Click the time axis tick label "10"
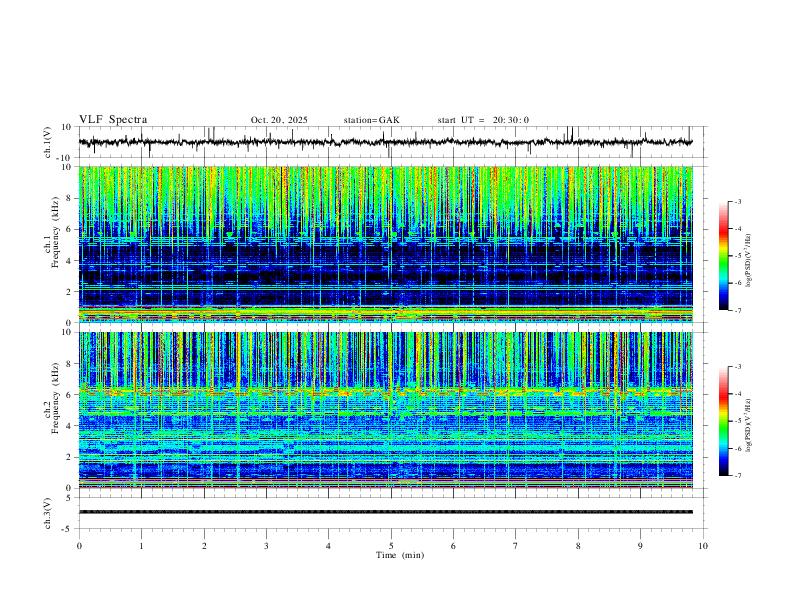 (x=703, y=546)
